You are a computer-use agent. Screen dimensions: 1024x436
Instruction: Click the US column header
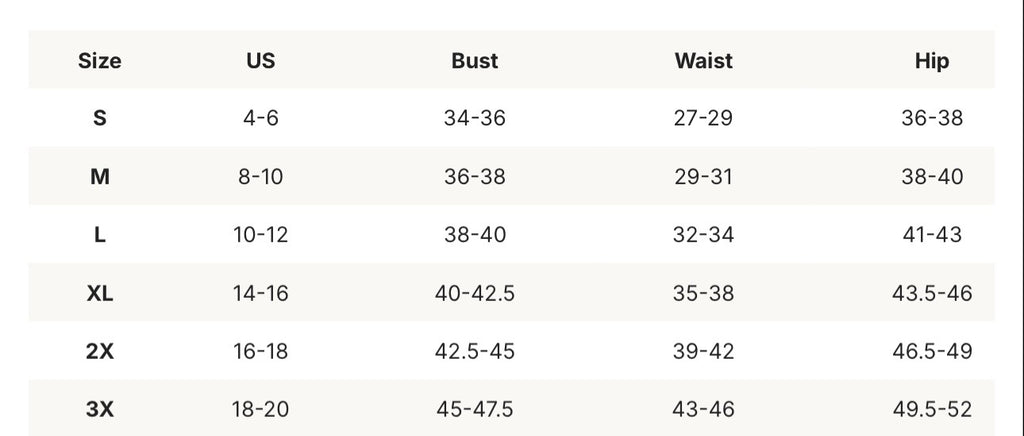[x=261, y=61]
